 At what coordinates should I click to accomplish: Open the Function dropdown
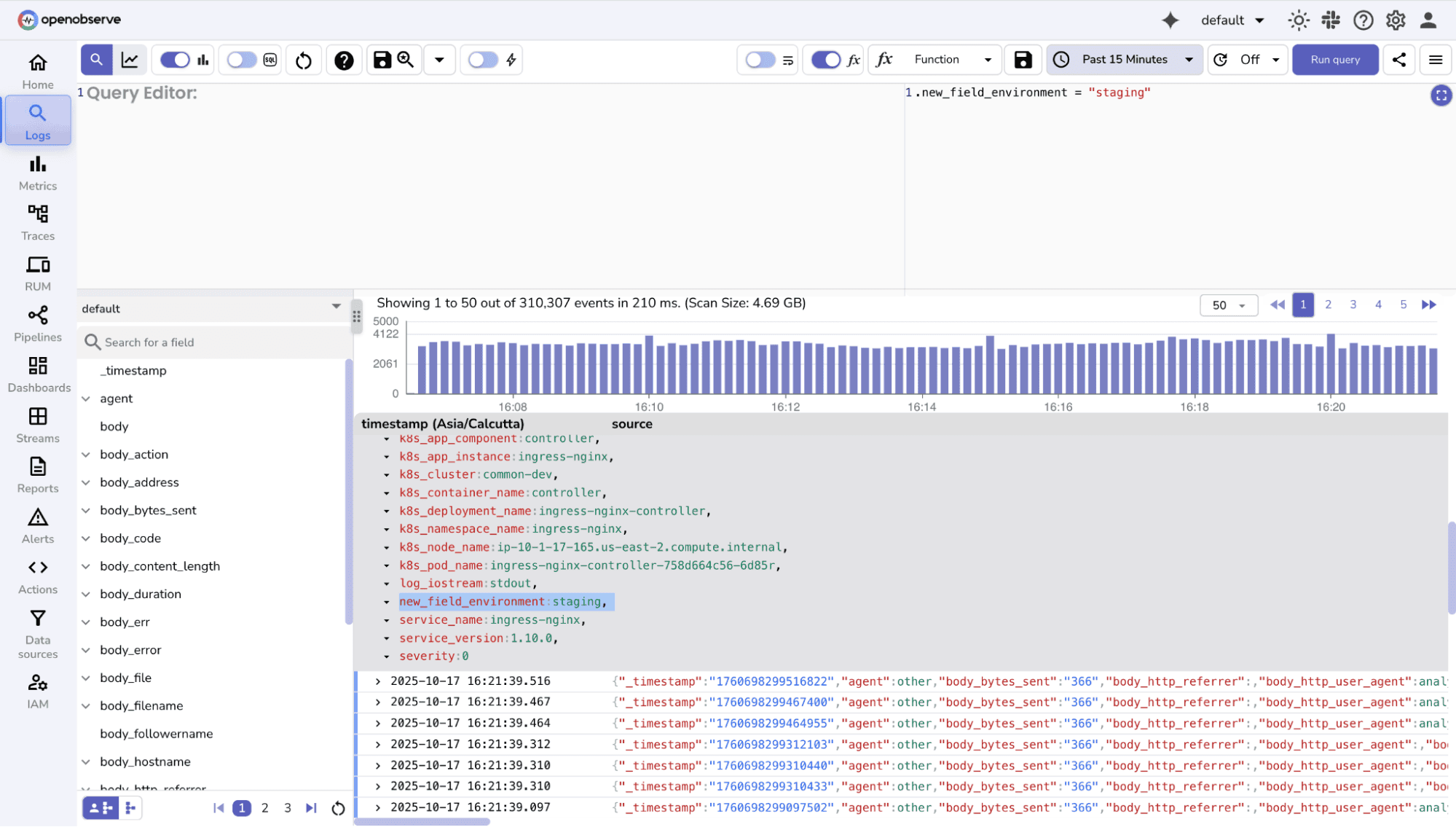(x=936, y=60)
